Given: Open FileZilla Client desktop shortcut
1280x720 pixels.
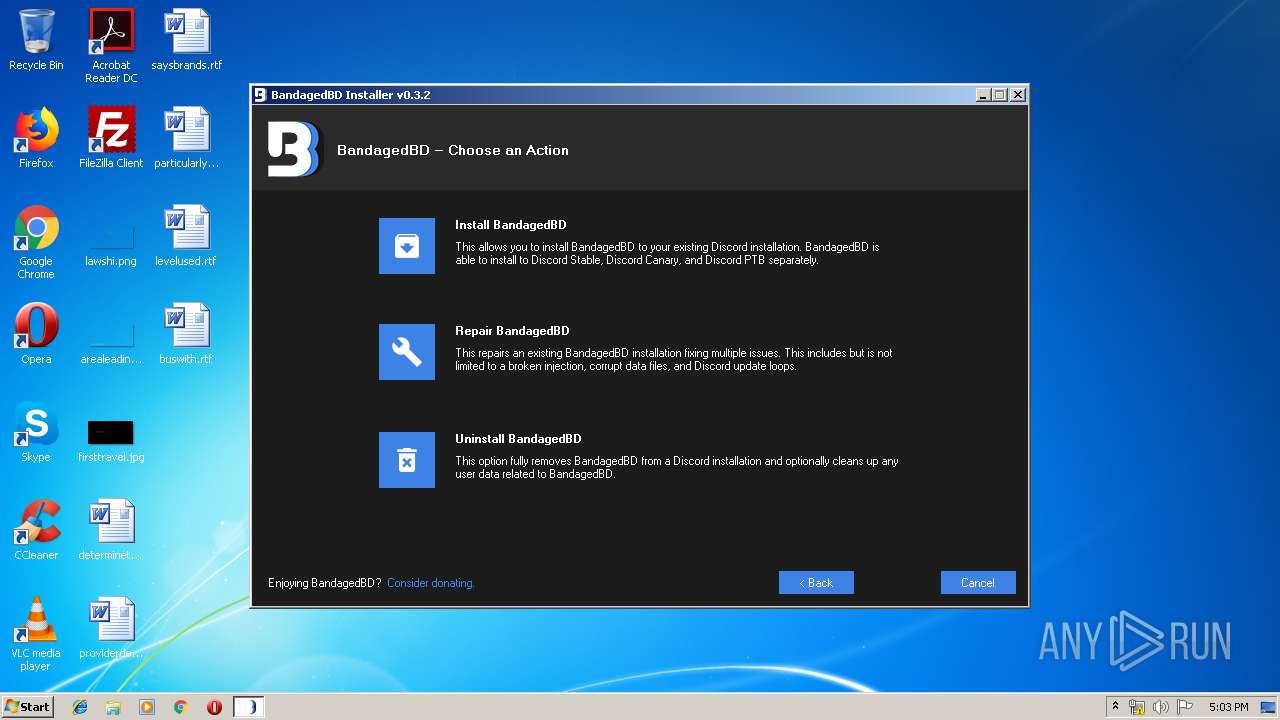Looking at the screenshot, I should click(x=111, y=138).
